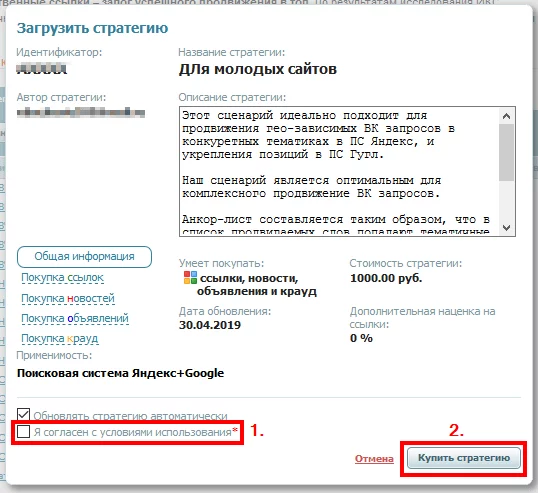Click inside the strategy description text area
Screen dimensions: 538x493
pos(339,172)
